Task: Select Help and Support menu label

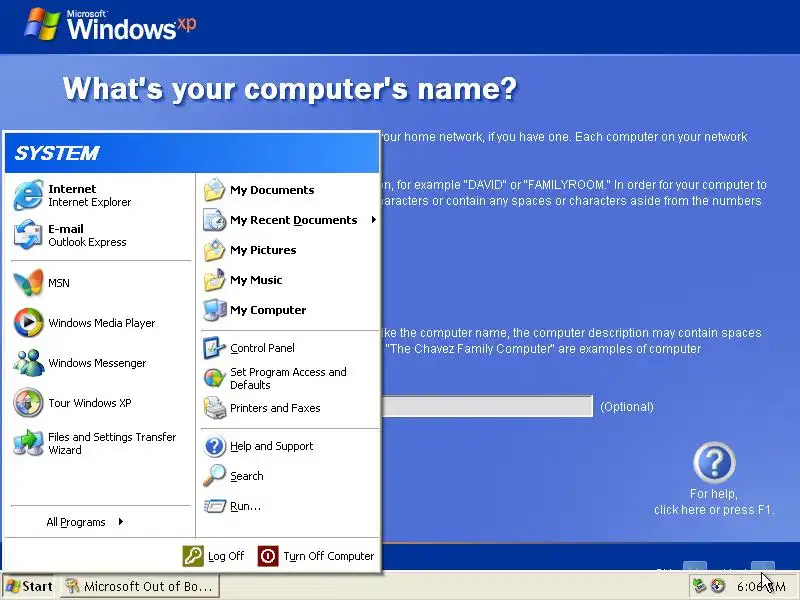Action: click(x=271, y=446)
